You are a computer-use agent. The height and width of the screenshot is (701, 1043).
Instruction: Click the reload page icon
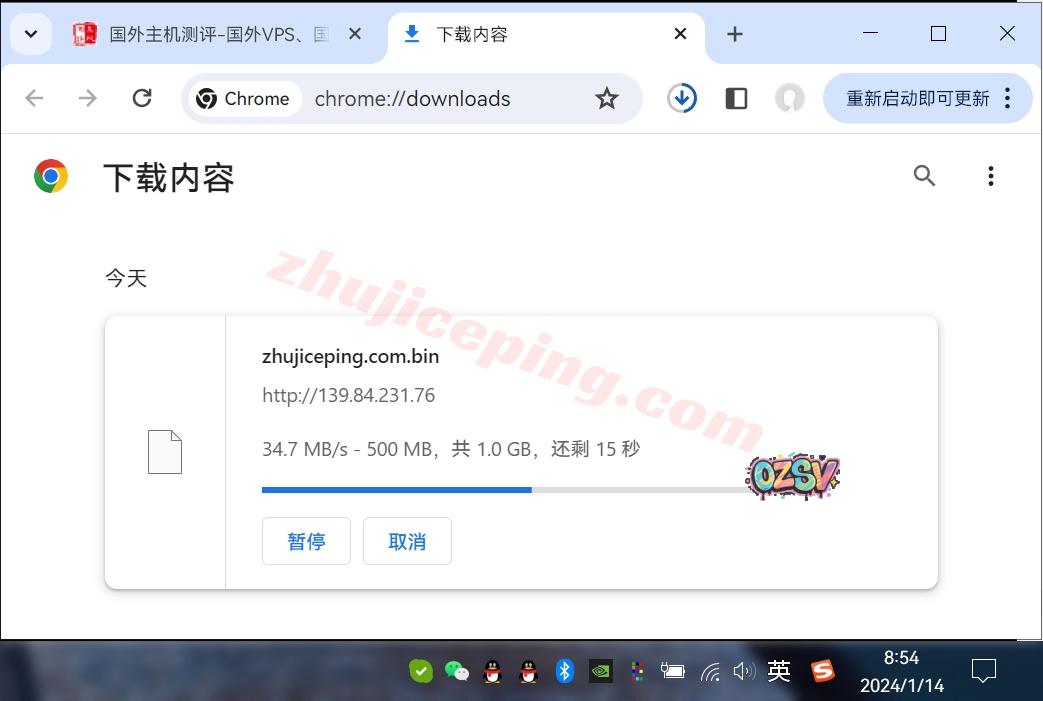pos(142,98)
